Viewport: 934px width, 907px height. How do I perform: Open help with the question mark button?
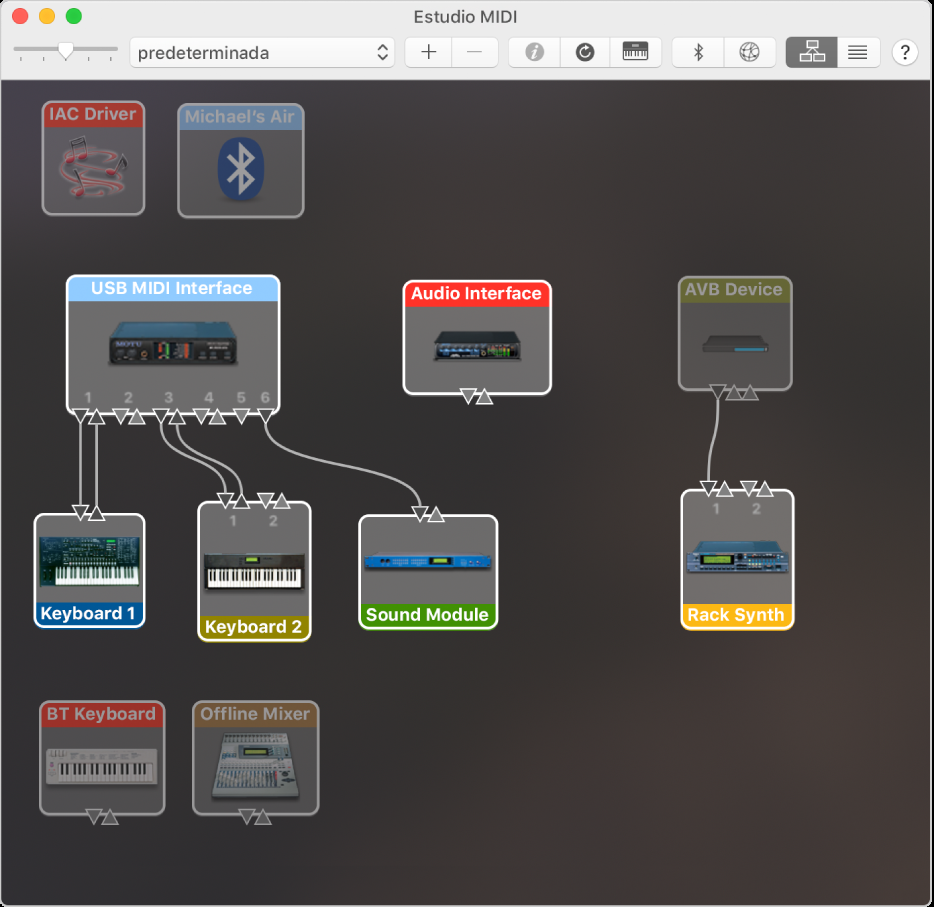pyautogui.click(x=904, y=53)
